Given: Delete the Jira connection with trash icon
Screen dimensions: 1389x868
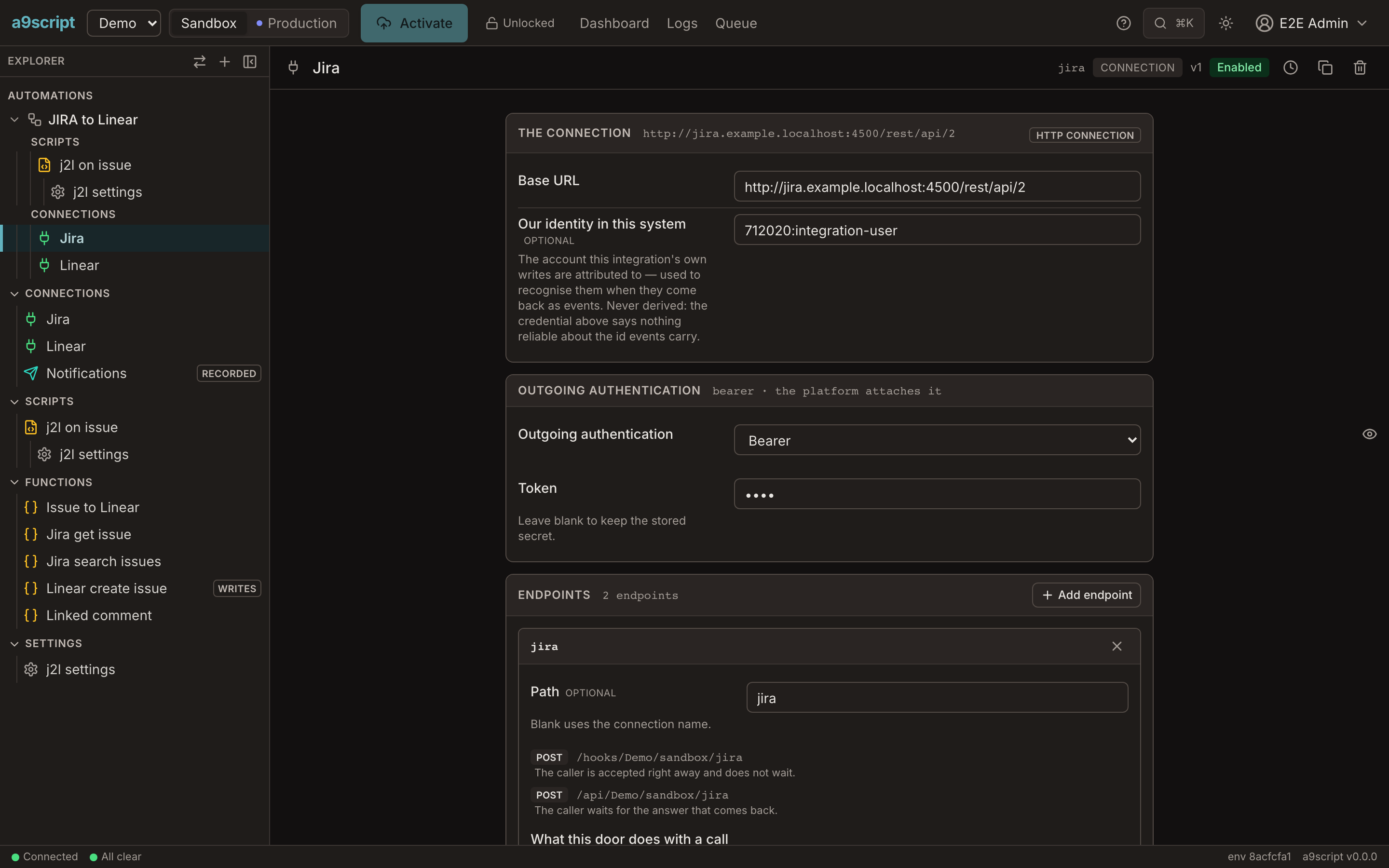Looking at the screenshot, I should [1360, 68].
